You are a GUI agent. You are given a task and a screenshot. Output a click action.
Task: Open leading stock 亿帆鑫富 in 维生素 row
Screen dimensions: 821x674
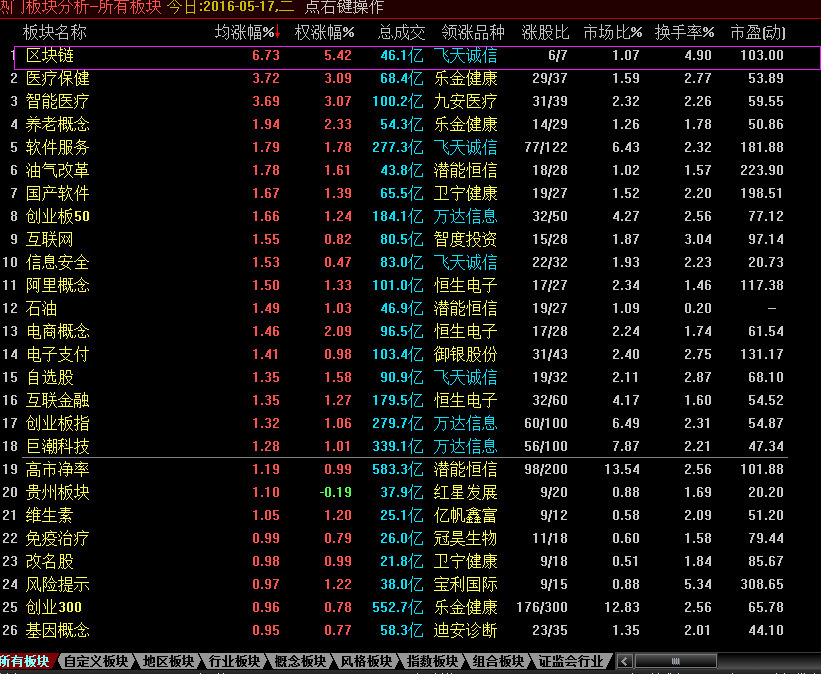(x=465, y=515)
